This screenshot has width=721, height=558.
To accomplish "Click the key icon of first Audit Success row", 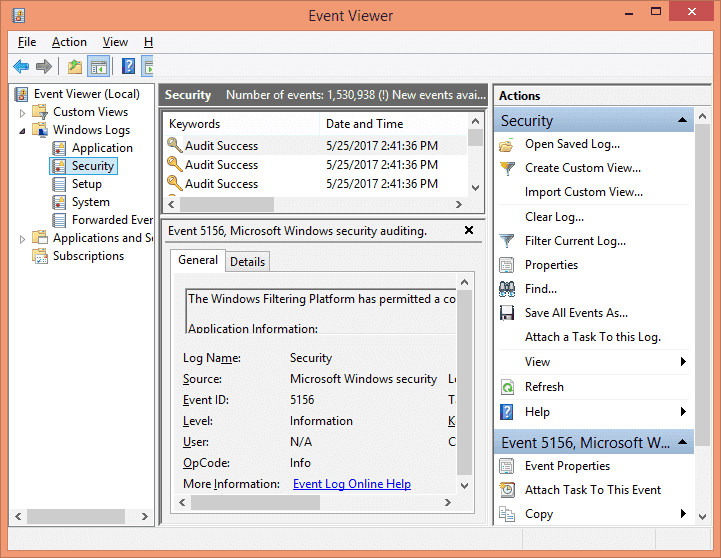I will point(175,145).
